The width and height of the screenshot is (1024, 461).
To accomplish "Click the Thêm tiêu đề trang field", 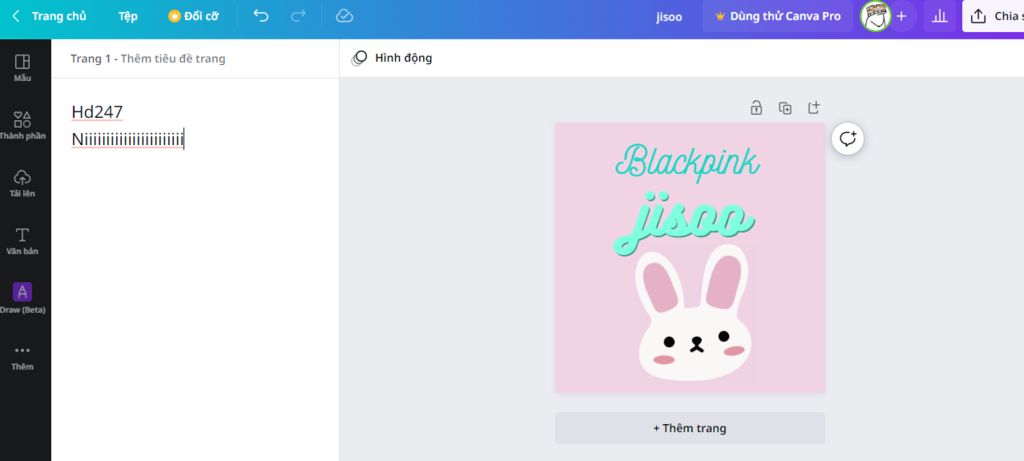I will point(173,59).
